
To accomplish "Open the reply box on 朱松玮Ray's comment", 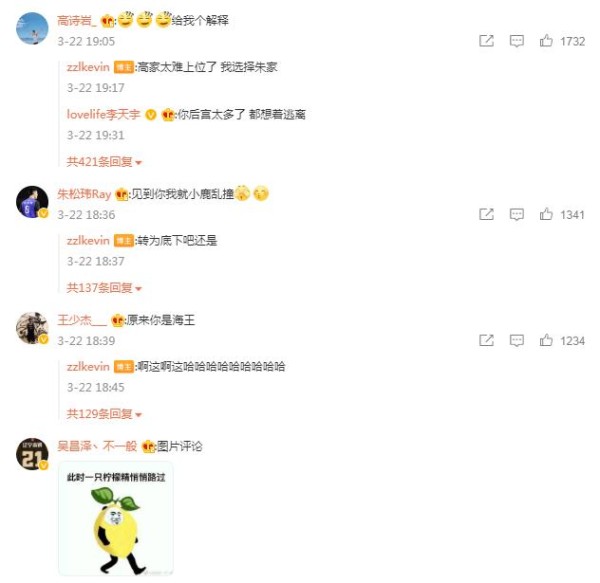I will (x=516, y=214).
